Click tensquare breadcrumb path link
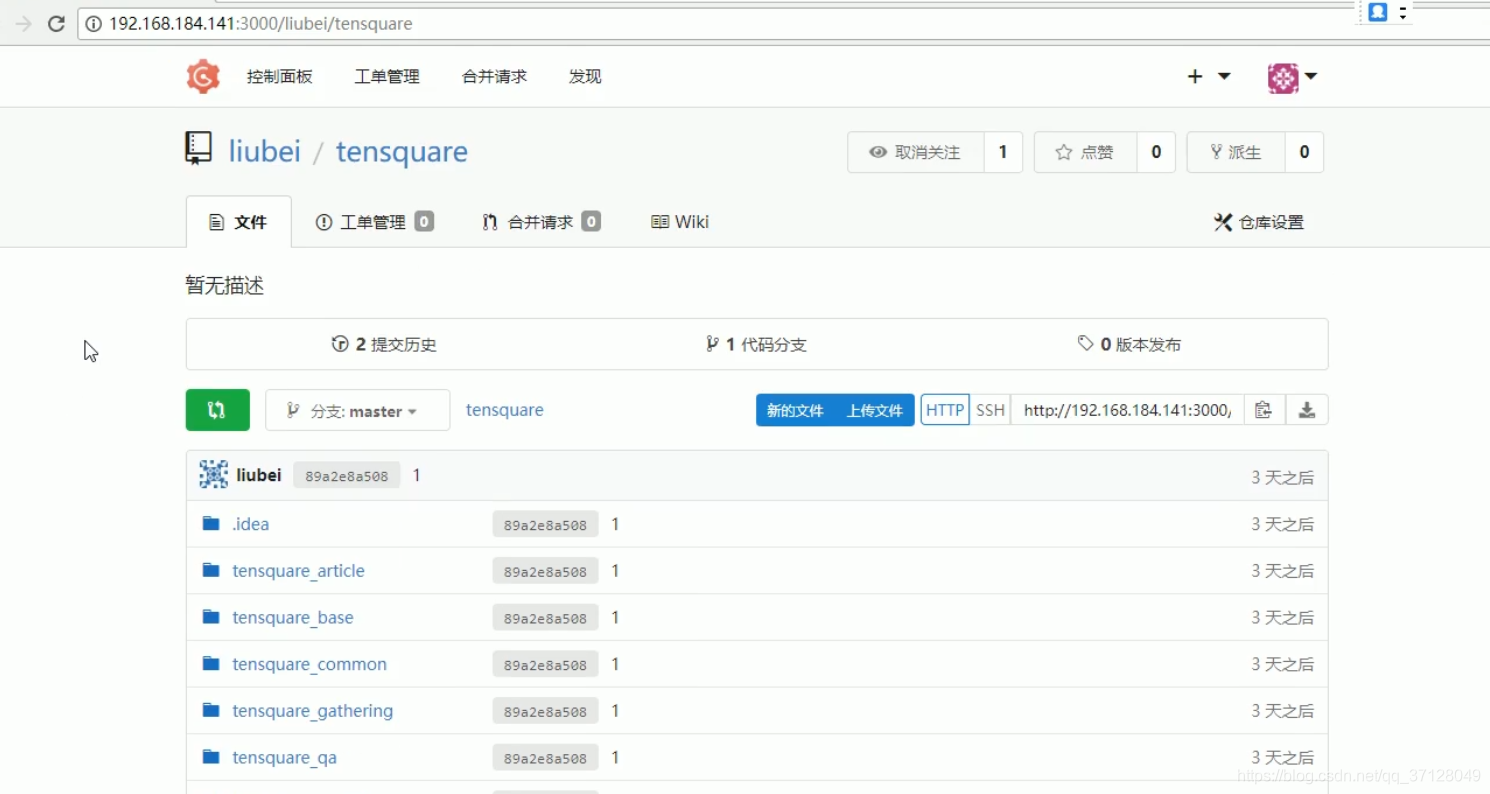The width and height of the screenshot is (1490, 794). point(505,410)
